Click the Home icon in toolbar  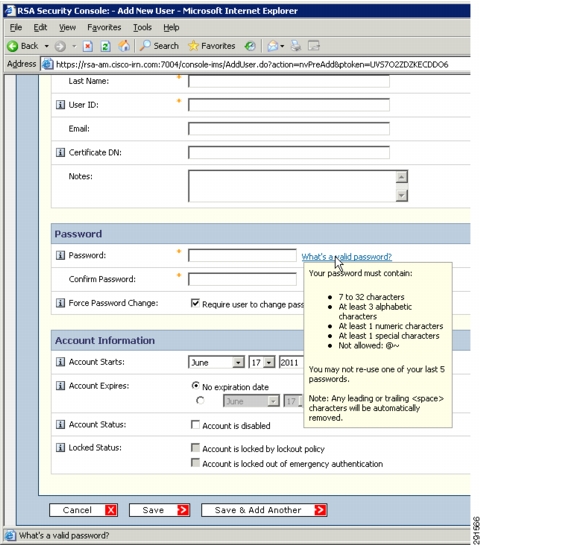point(124,46)
